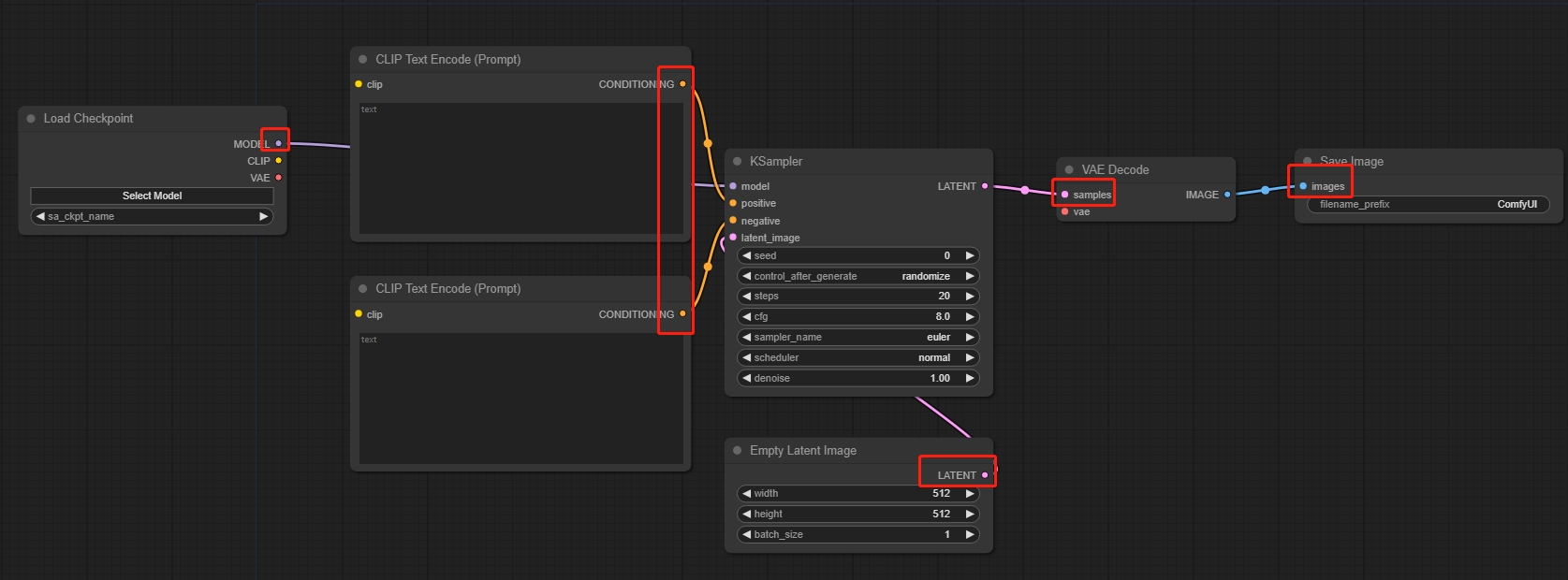1568x580 pixels.
Task: Increase steps value with the right arrow
Action: [x=970, y=296]
